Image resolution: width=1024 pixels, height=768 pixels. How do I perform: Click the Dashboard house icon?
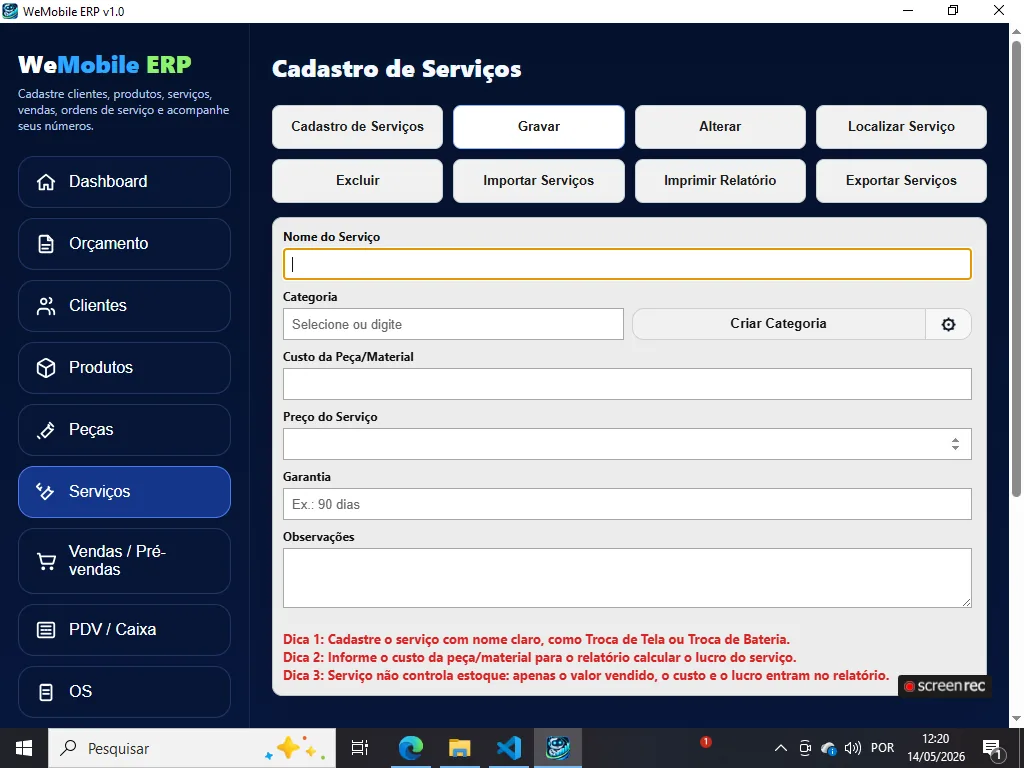(46, 182)
